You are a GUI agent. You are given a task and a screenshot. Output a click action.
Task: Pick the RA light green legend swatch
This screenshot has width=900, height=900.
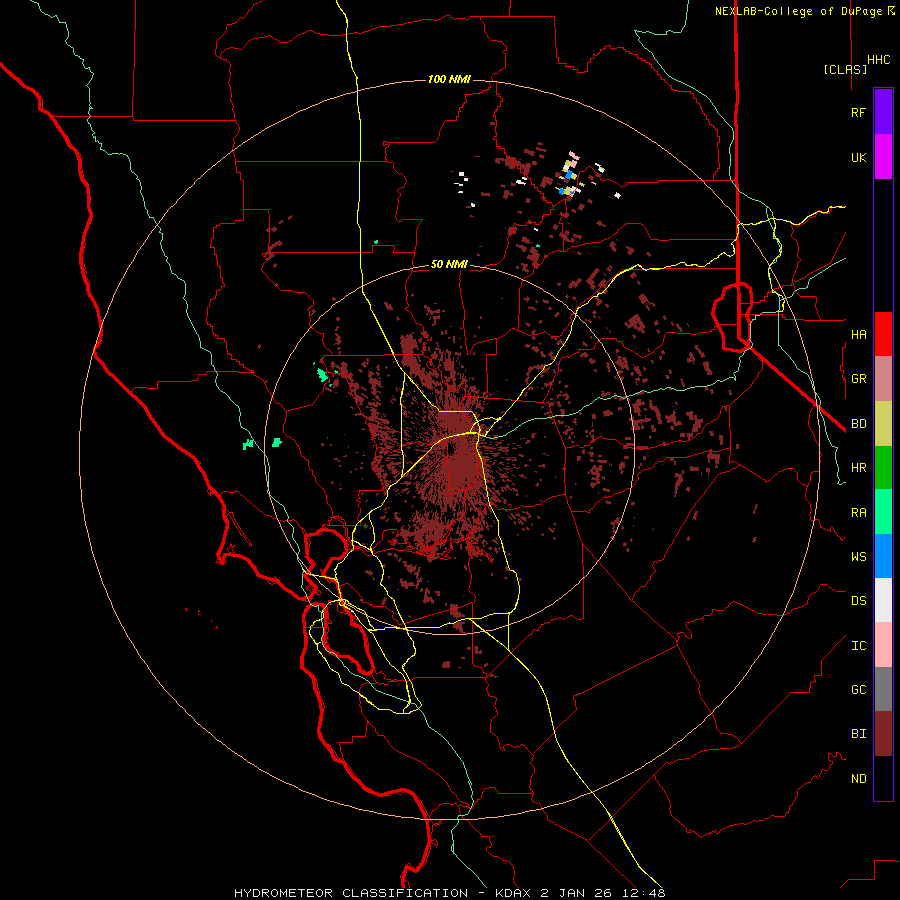click(x=883, y=512)
